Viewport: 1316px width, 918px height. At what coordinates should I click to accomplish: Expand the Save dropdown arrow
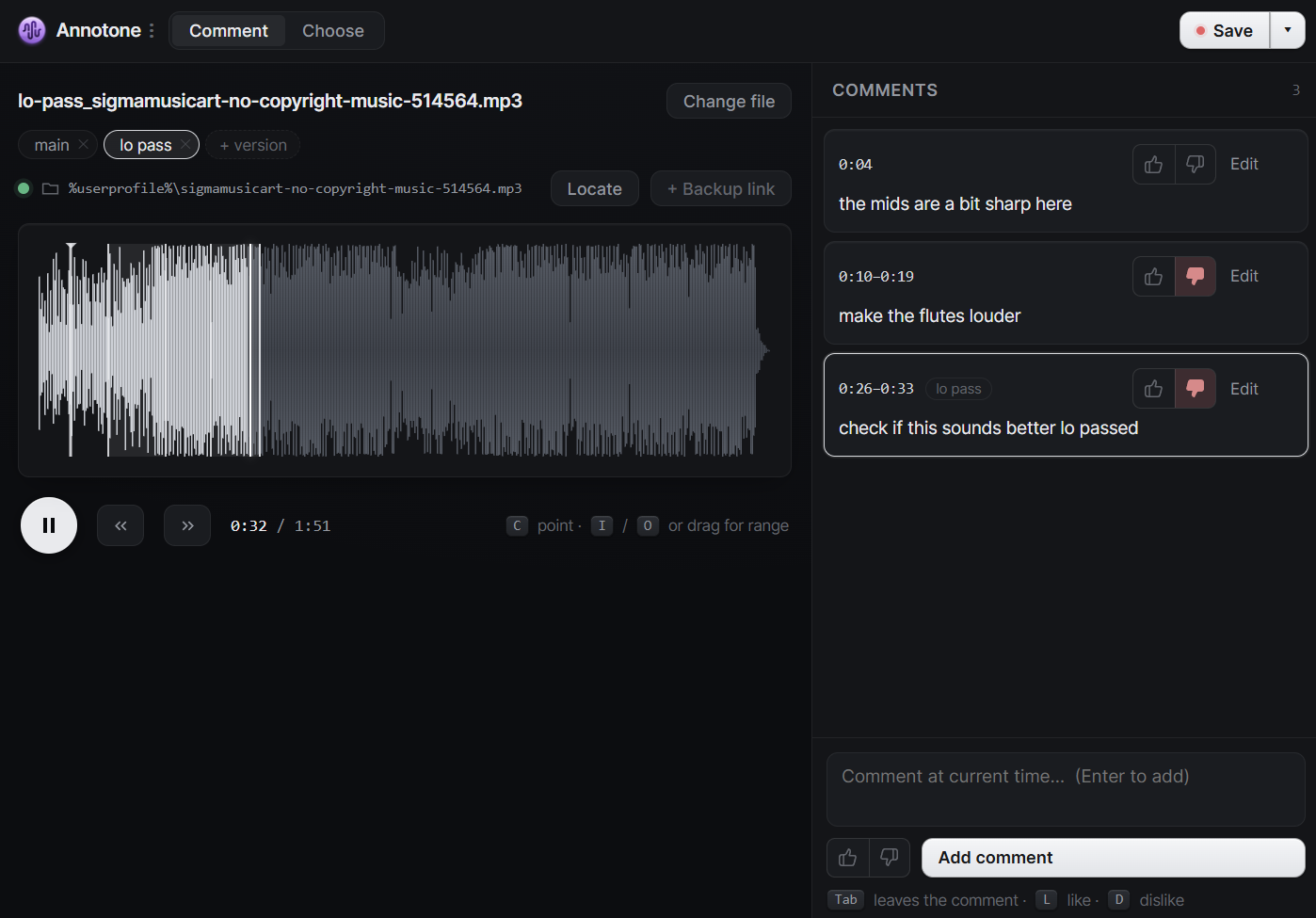[1288, 30]
